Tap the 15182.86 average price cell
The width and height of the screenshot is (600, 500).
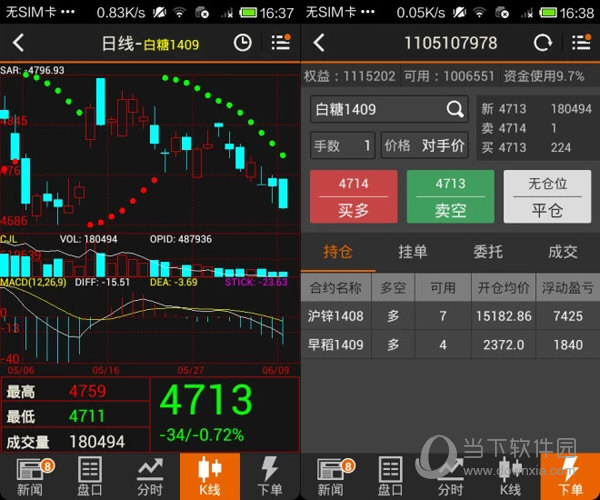coord(504,316)
